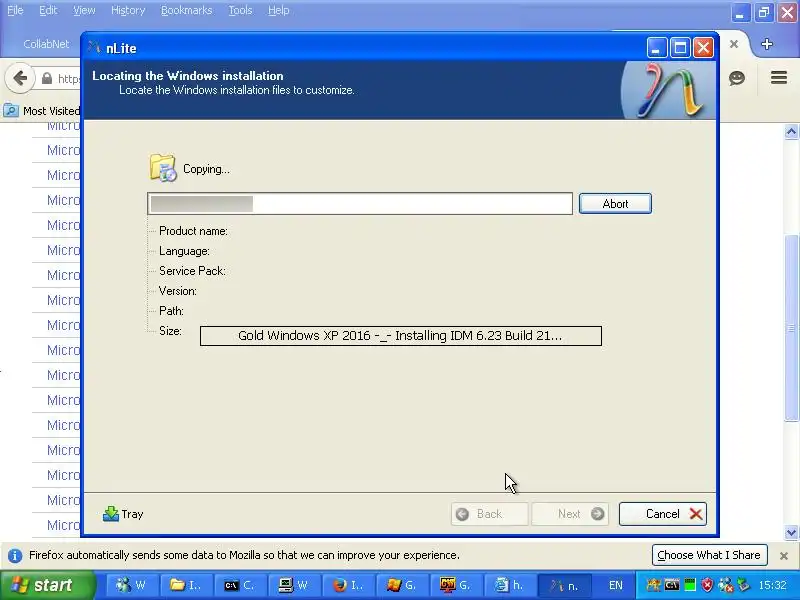
Task: Open the Windows start menu
Action: (47, 585)
